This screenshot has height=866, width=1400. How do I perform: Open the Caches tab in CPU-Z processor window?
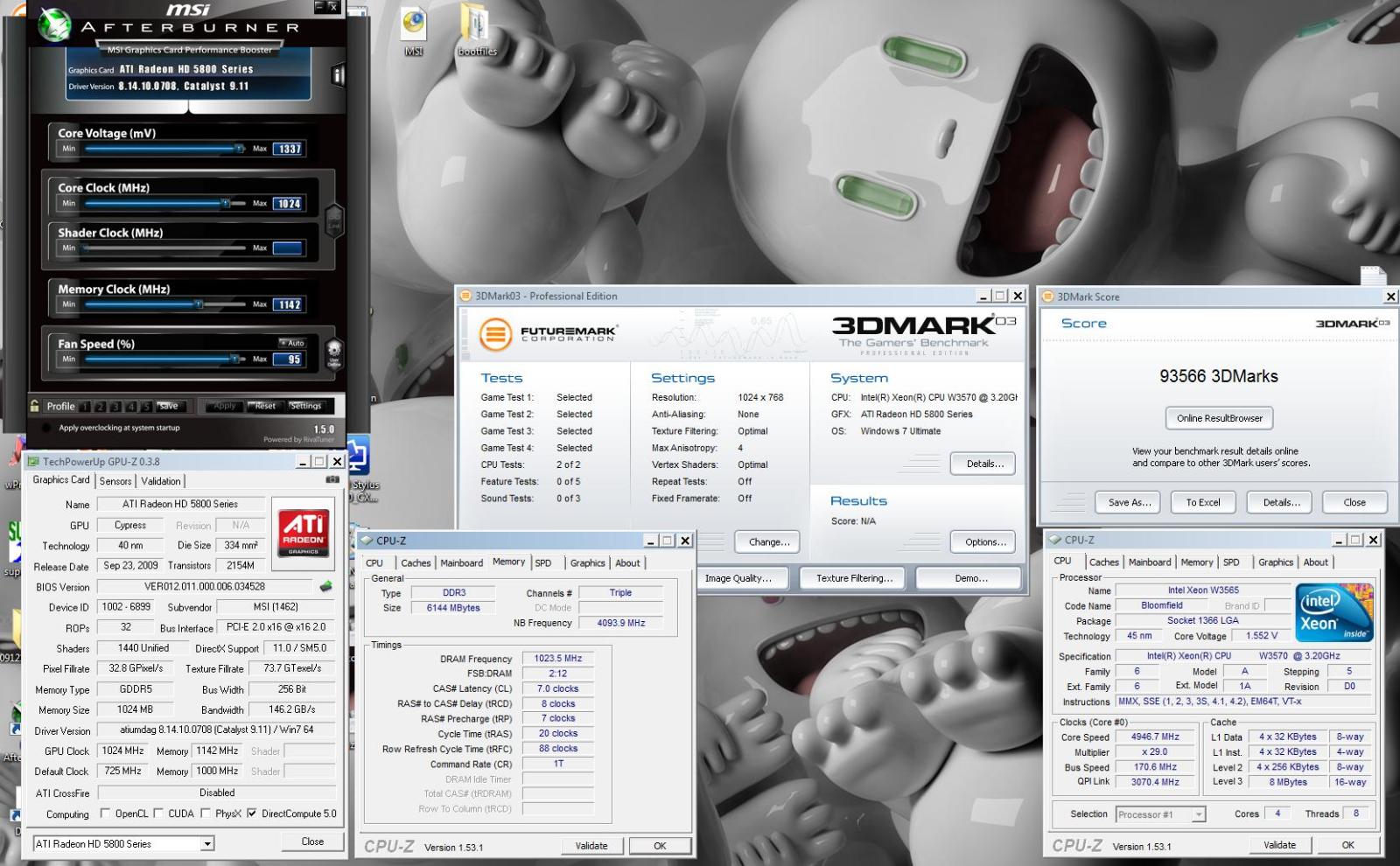(1104, 562)
